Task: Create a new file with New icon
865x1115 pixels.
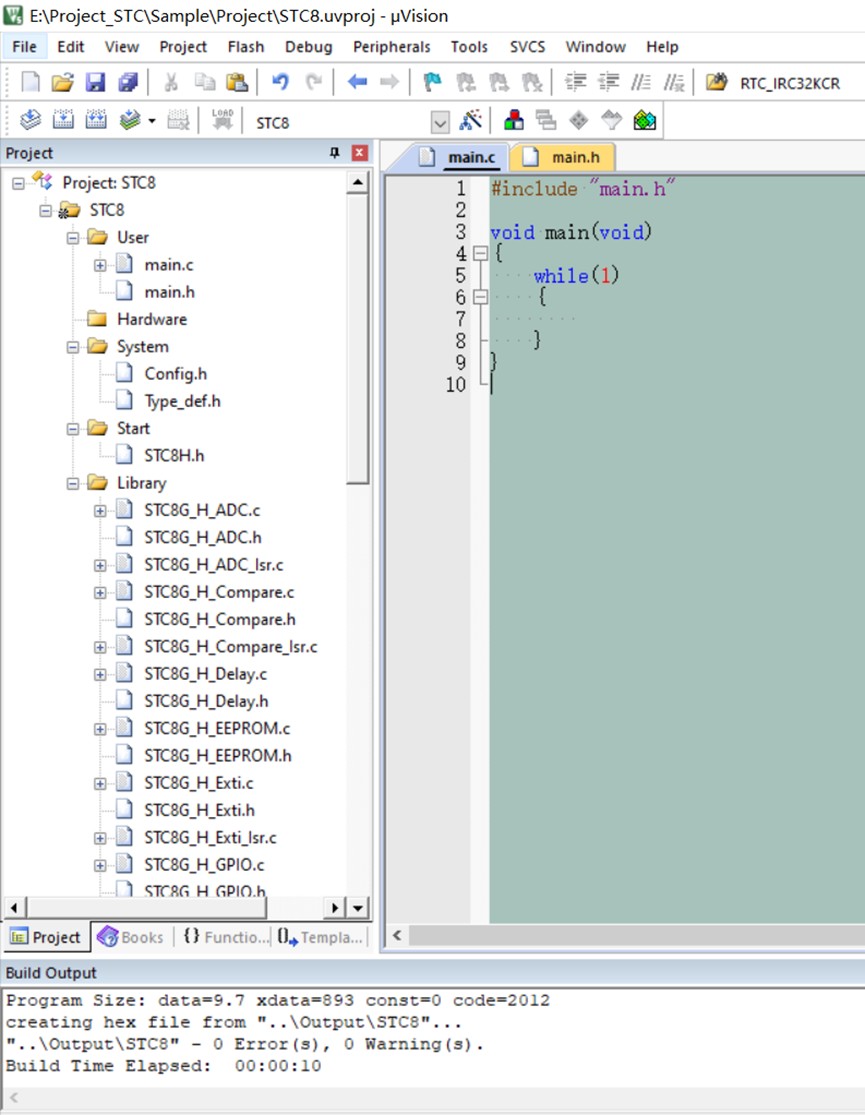Action: 31,82
